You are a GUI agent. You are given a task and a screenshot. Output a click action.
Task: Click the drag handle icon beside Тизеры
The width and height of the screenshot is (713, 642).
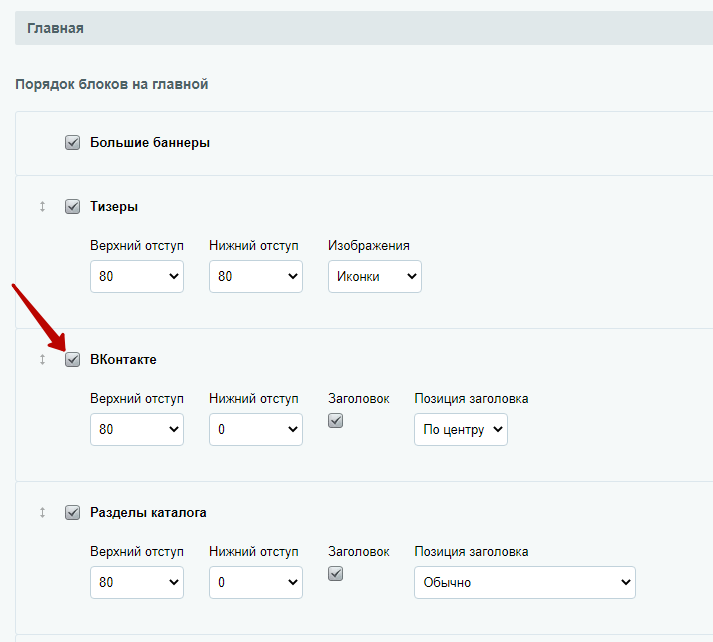click(42, 206)
